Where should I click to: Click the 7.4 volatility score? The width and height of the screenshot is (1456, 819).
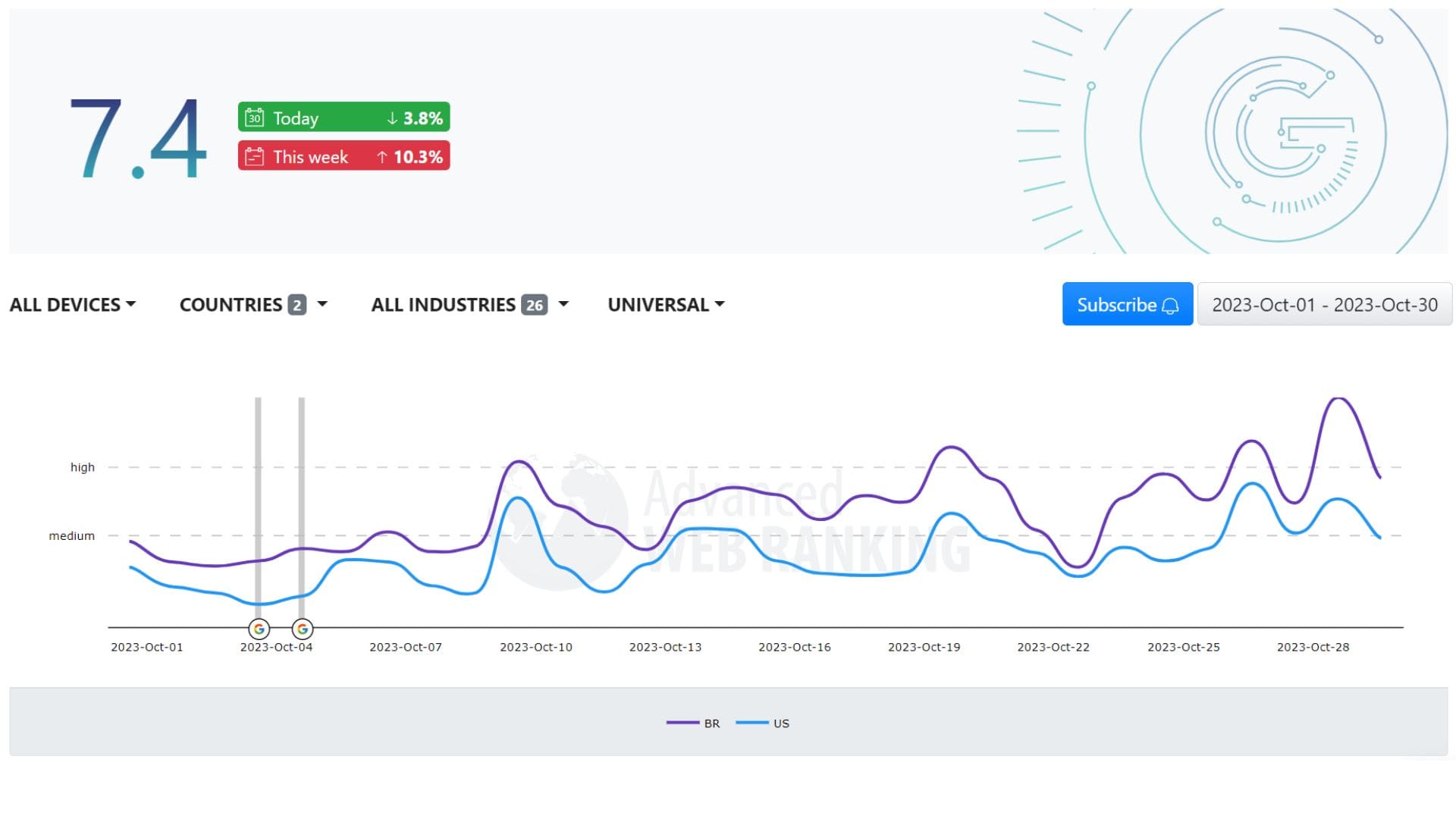point(138,138)
